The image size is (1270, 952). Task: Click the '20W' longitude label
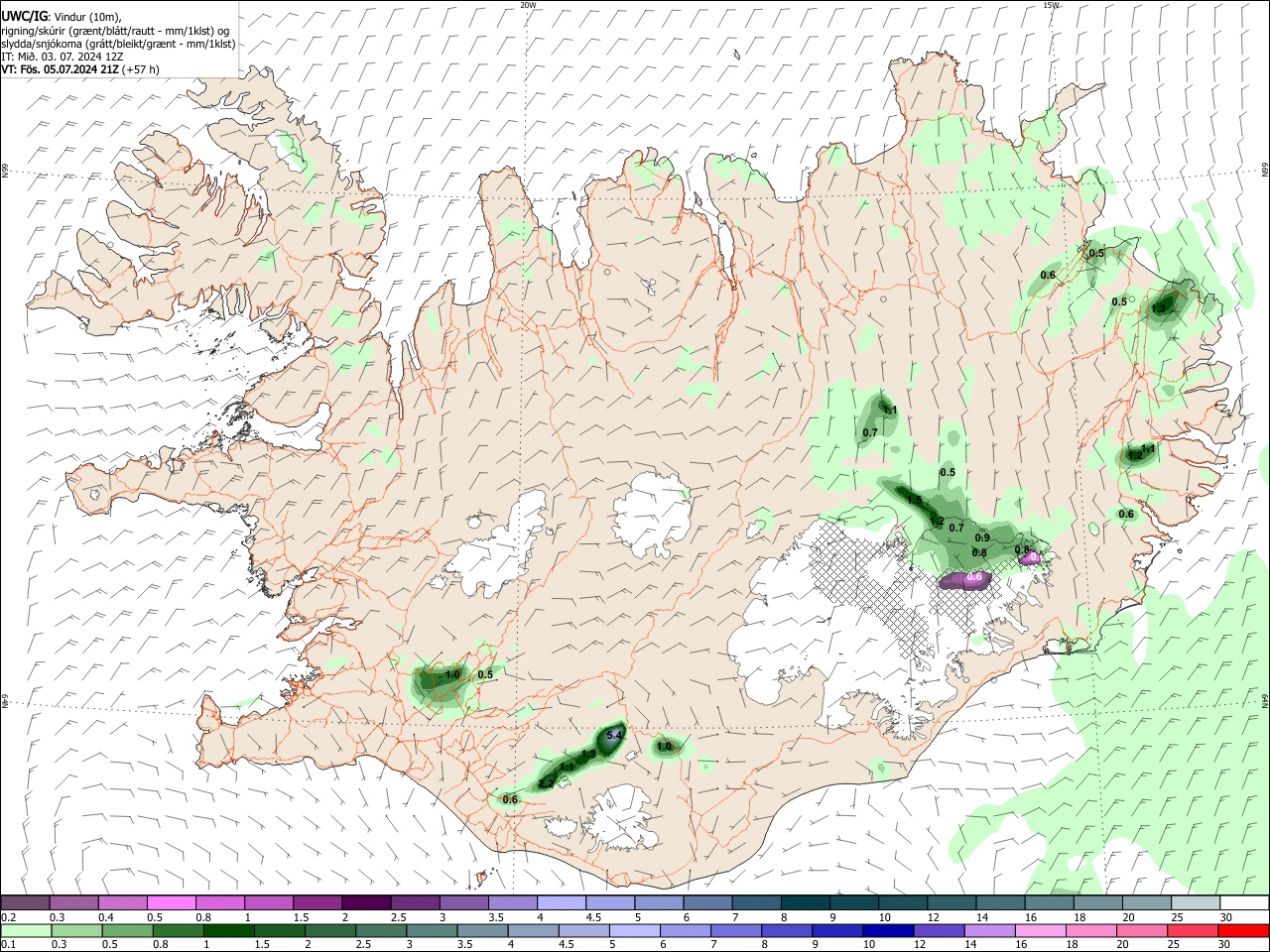[x=529, y=5]
